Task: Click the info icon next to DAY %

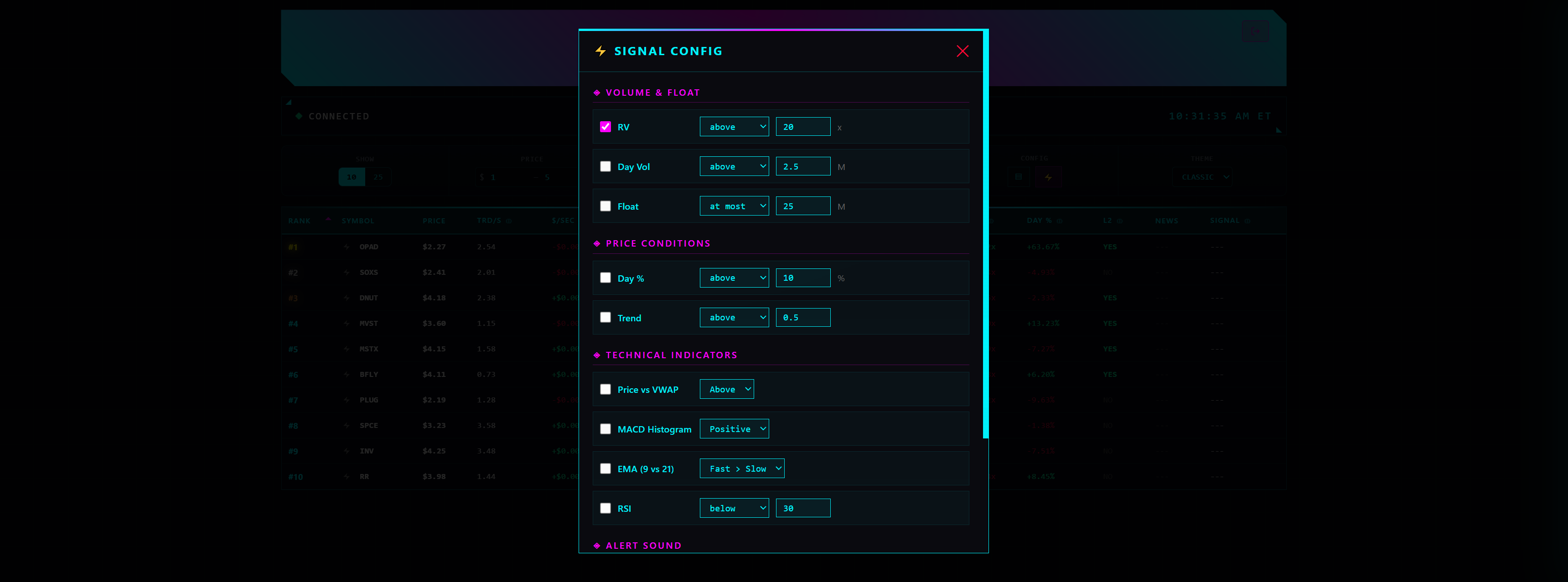Action: (1060, 221)
